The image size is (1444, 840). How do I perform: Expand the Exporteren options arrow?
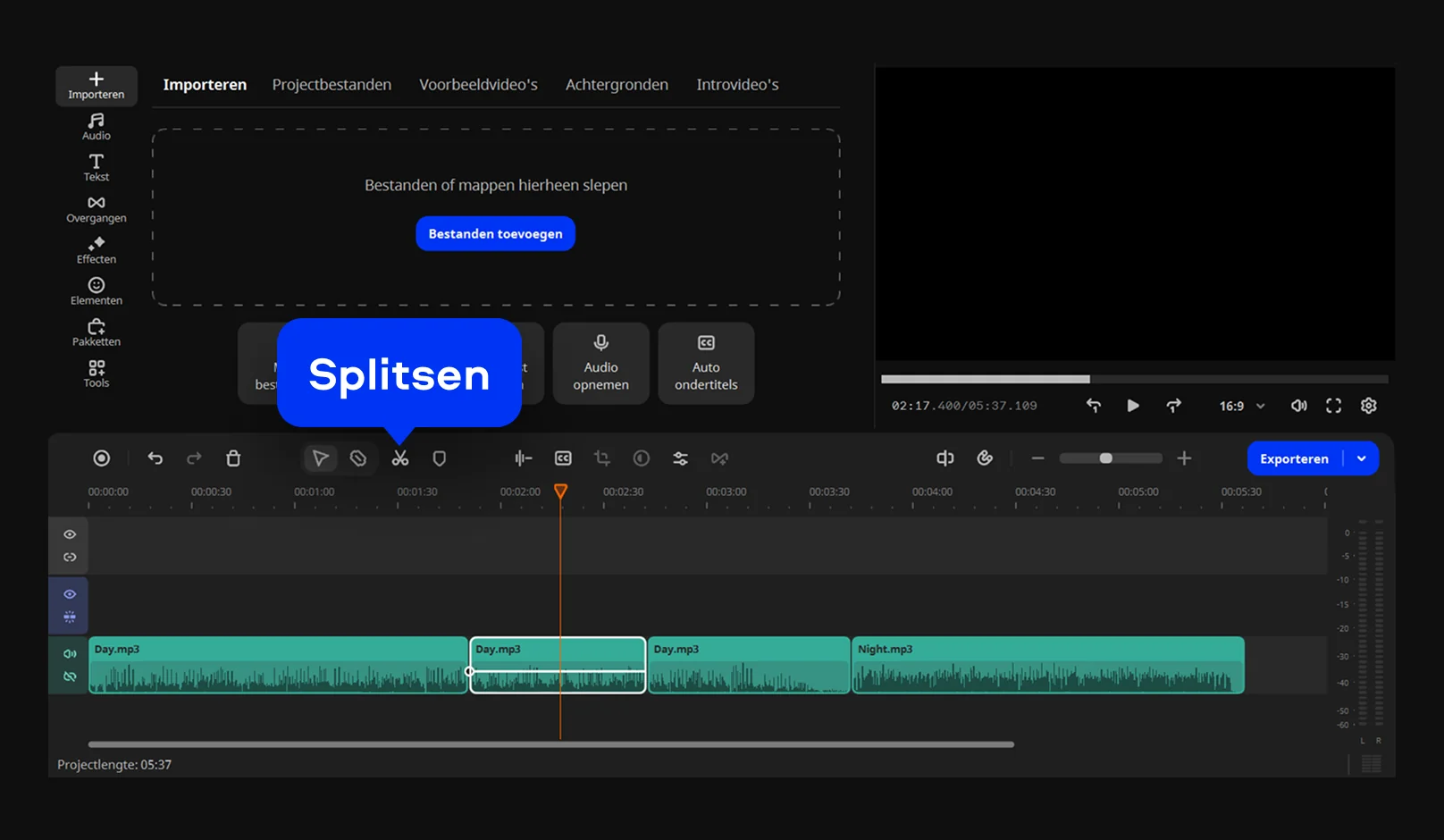[x=1361, y=458]
